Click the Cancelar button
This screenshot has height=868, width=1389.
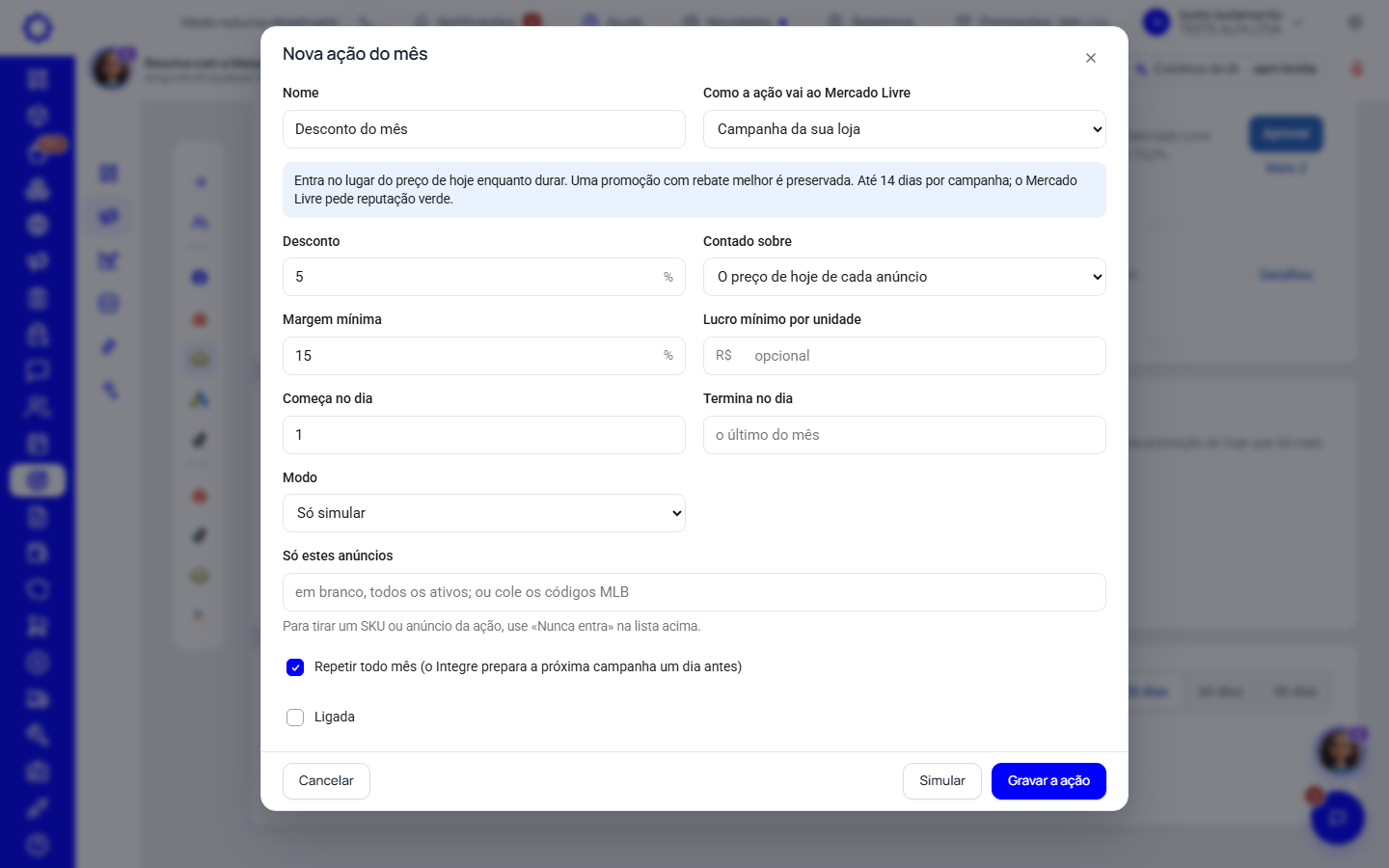[x=326, y=781]
